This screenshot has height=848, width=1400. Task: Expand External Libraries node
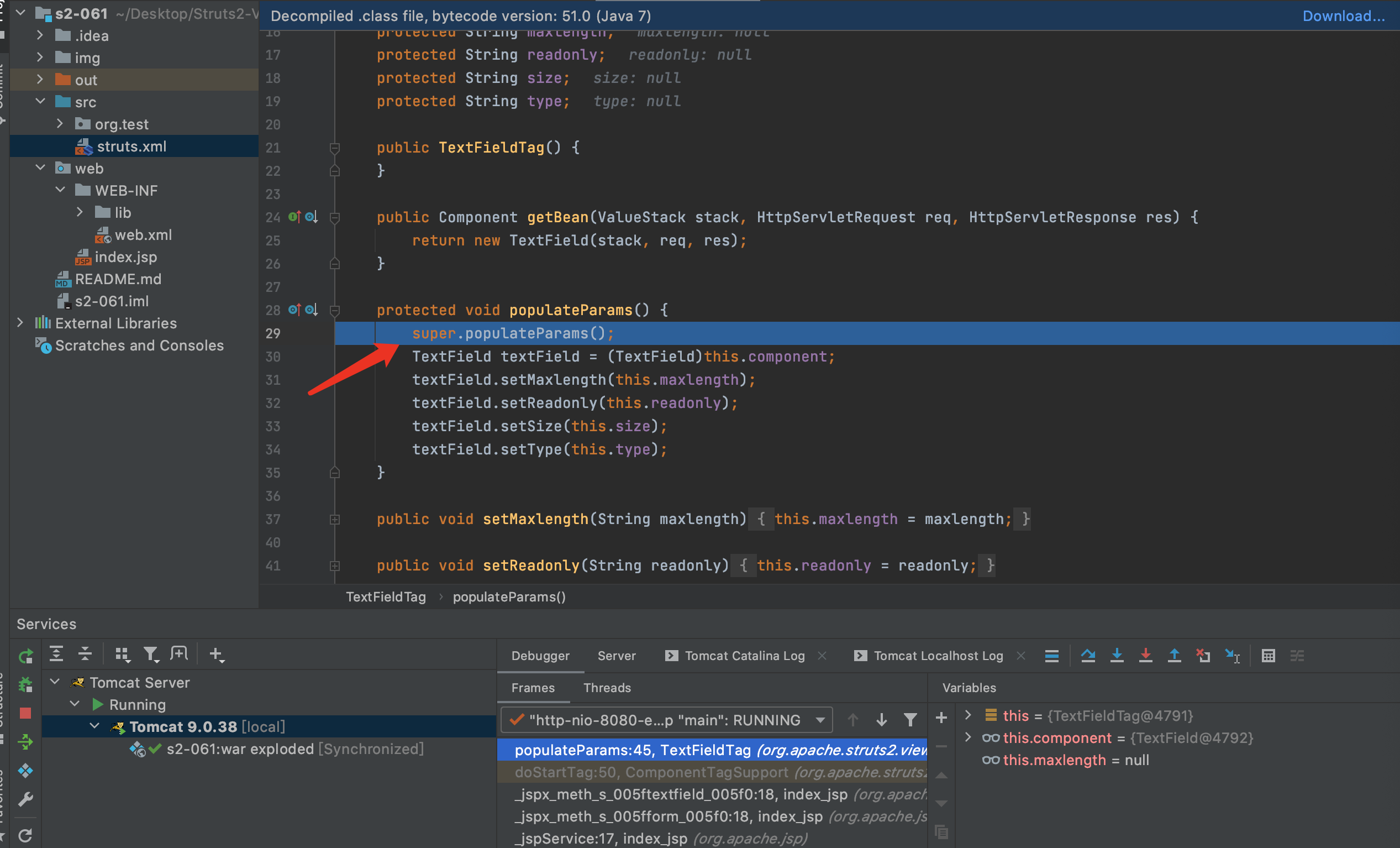[20, 323]
